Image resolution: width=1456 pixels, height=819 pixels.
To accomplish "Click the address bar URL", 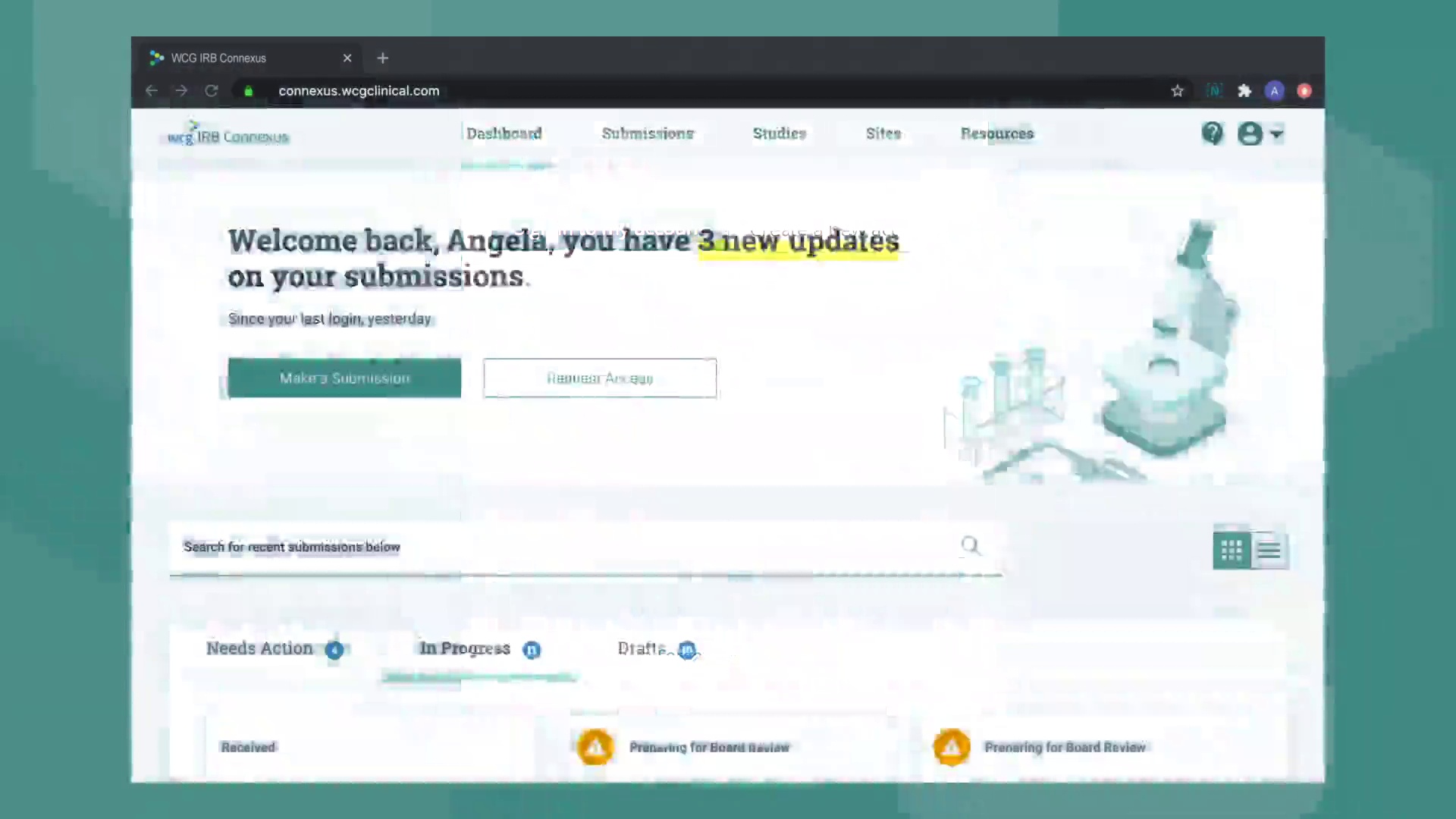I will (359, 91).
